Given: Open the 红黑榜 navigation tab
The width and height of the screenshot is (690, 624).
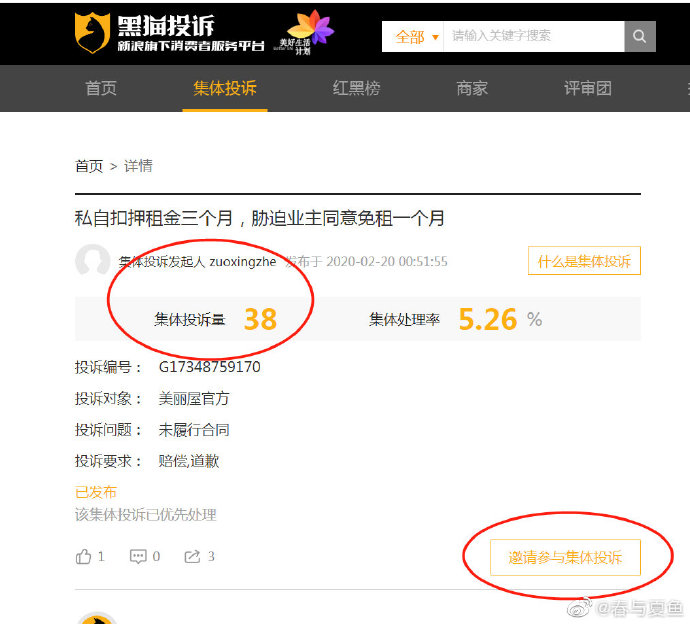Looking at the screenshot, I should click(356, 88).
